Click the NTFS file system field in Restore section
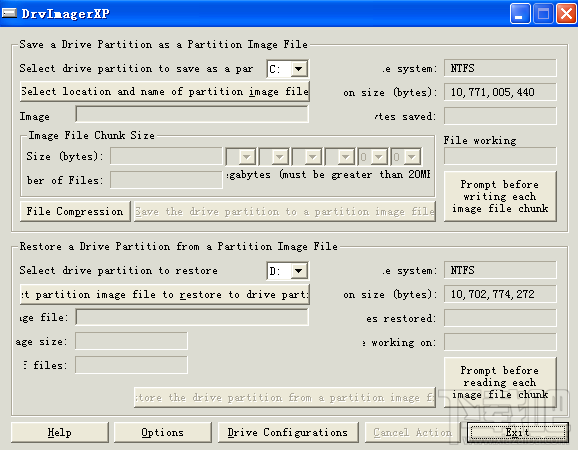The height and width of the screenshot is (450, 578). click(x=500, y=270)
